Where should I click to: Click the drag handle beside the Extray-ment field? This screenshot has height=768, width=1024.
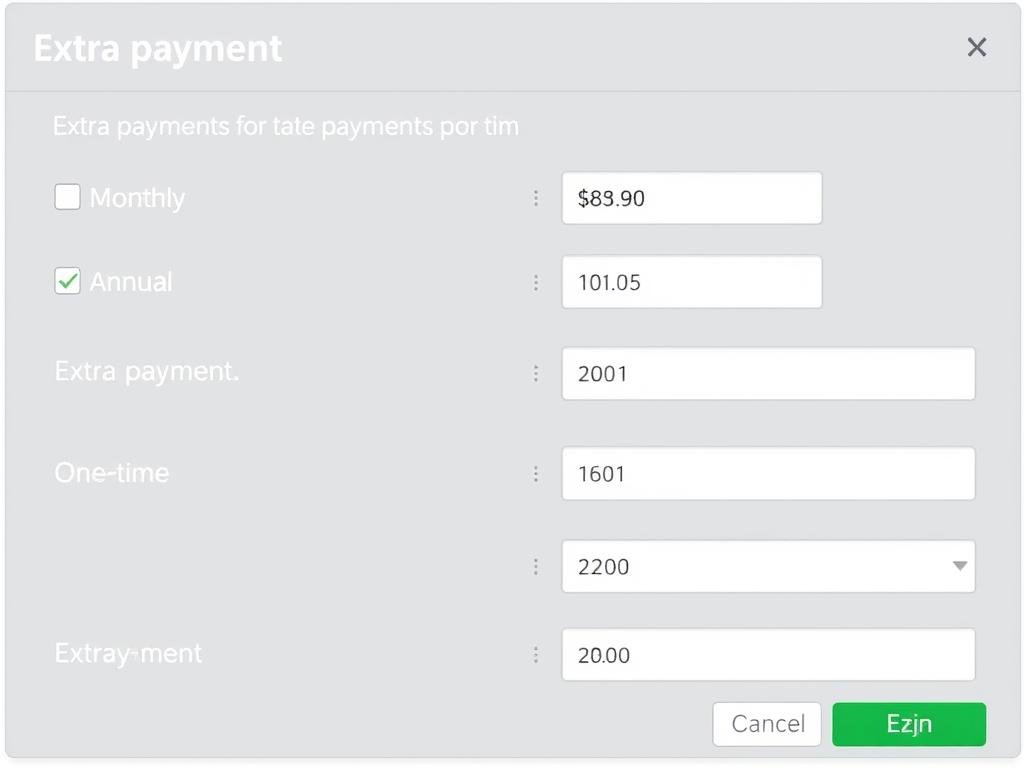[537, 655]
